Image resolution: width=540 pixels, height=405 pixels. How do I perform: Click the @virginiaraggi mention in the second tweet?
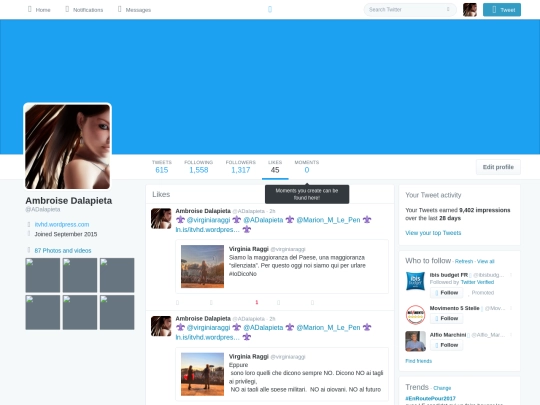click(208, 328)
